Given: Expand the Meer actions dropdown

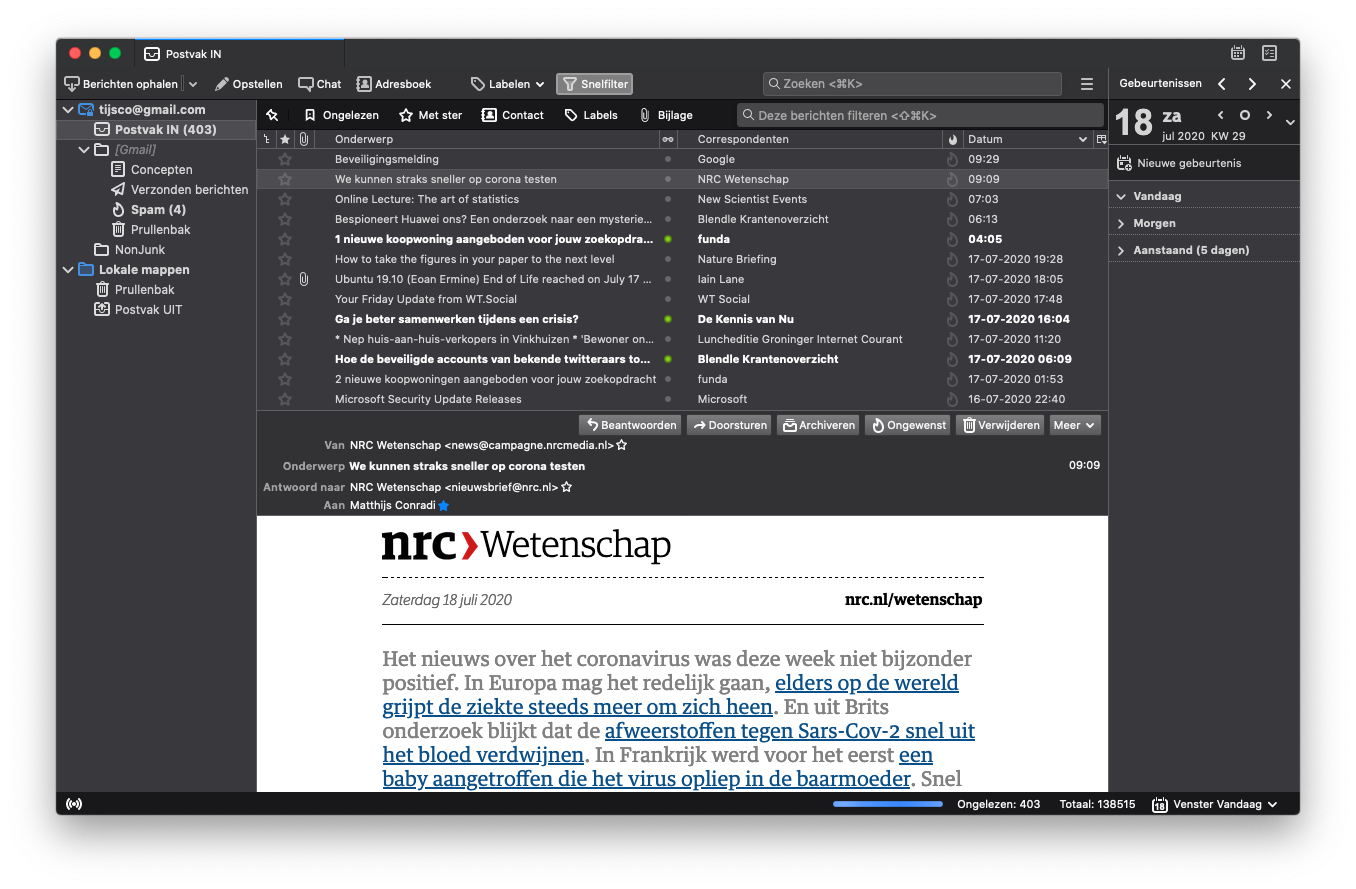Looking at the screenshot, I should point(1074,425).
